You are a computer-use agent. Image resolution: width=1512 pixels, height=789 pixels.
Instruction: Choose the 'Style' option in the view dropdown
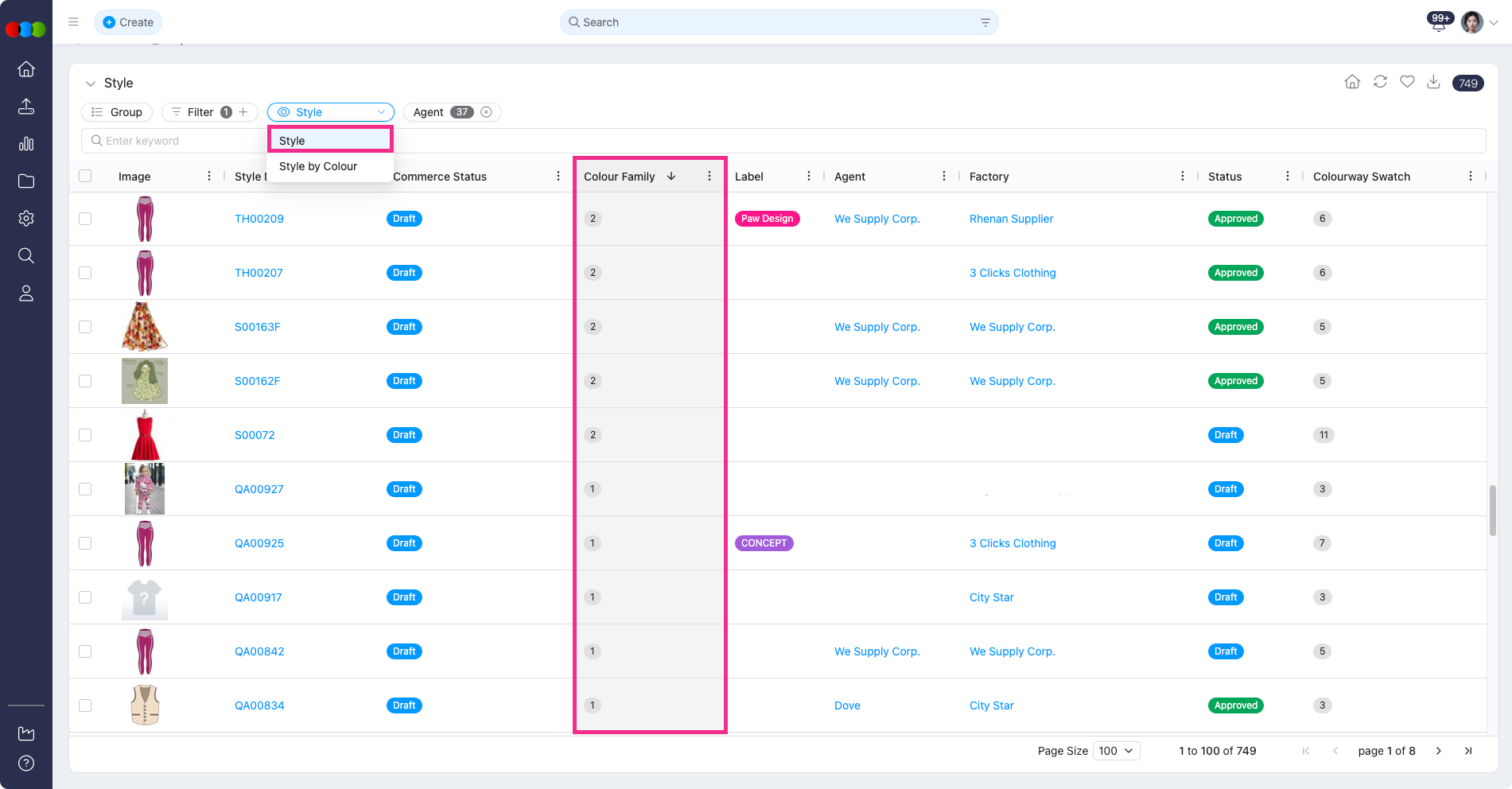tap(329, 141)
